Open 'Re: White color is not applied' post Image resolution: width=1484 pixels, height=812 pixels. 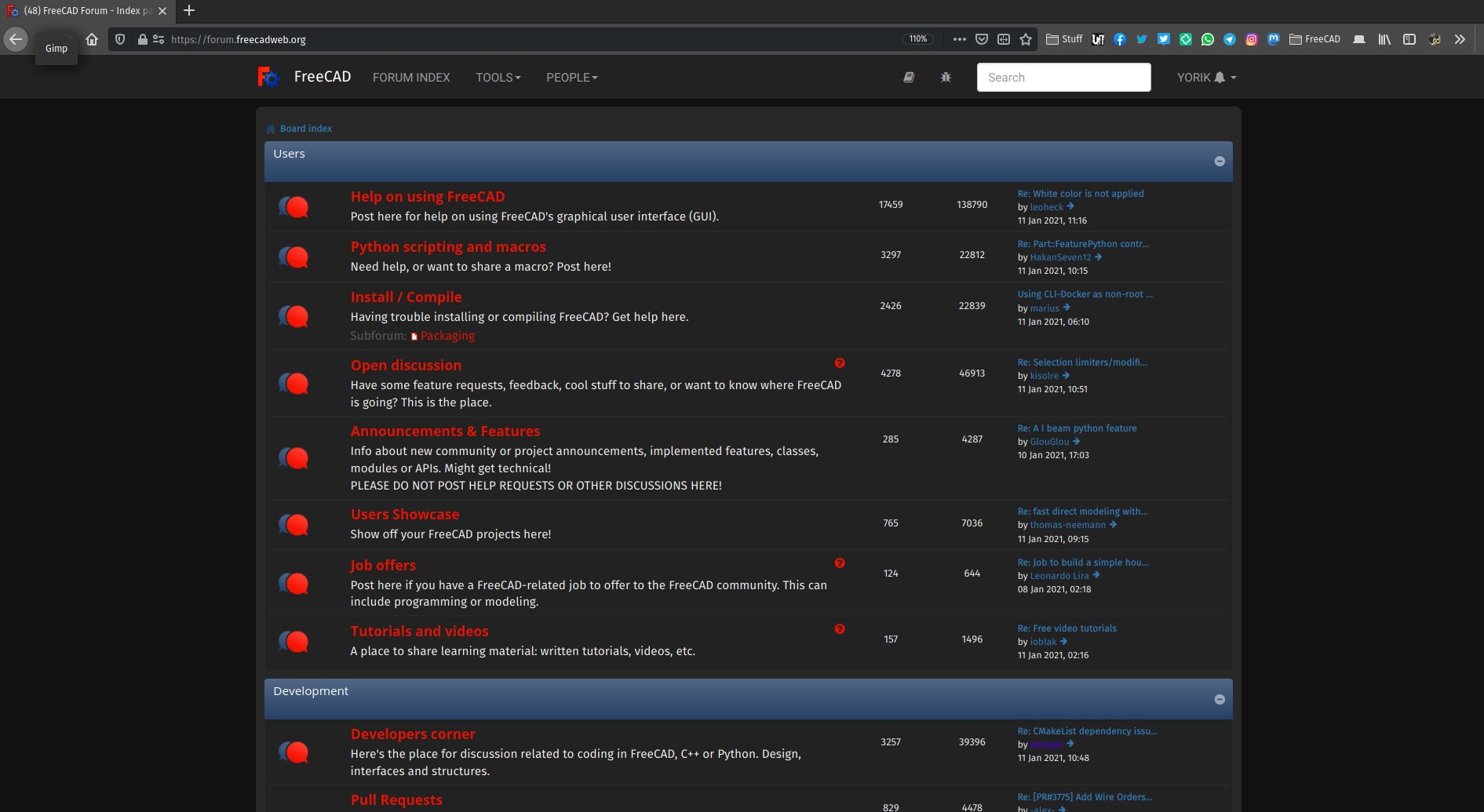pyautogui.click(x=1081, y=194)
